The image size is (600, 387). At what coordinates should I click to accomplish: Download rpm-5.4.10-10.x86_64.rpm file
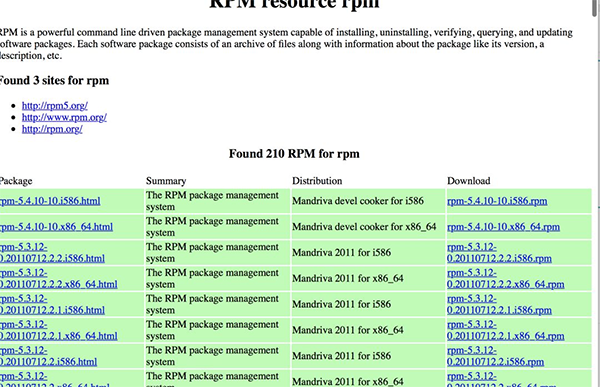point(503,227)
